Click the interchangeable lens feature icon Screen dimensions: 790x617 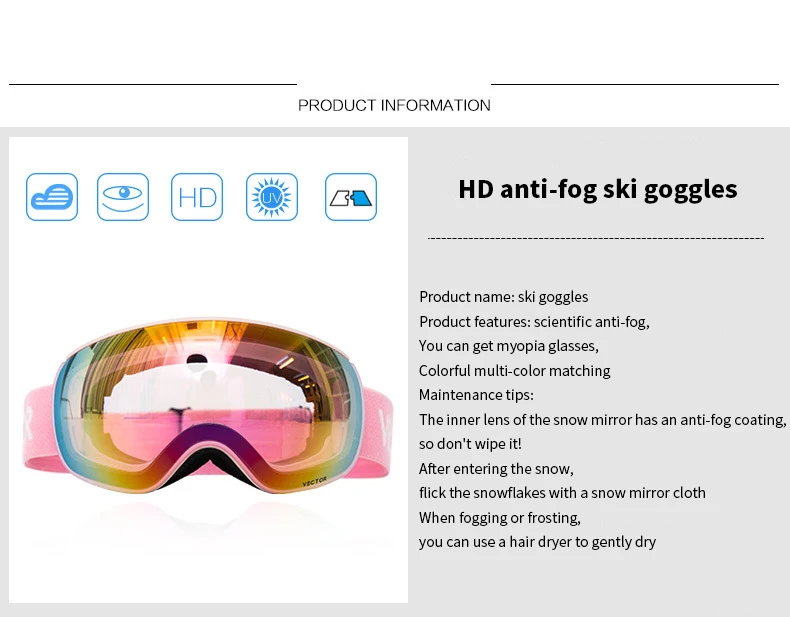point(351,197)
